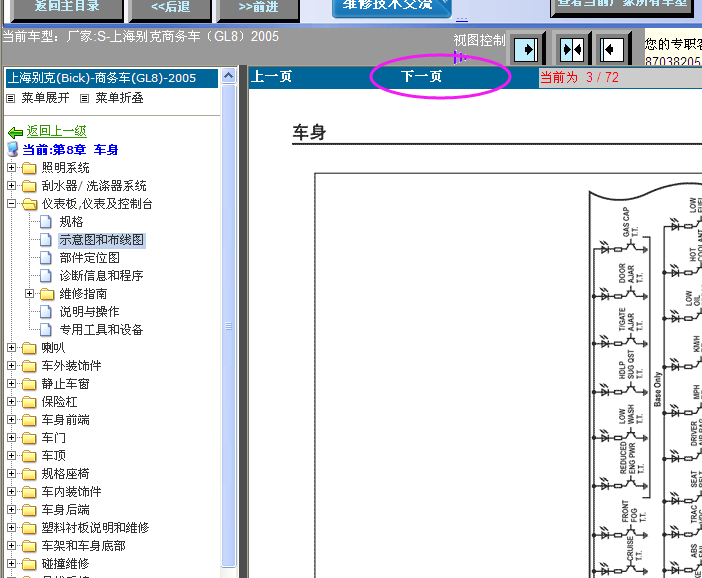Viewport: 702px width, 578px height.
Task: Click the 照明系统 folder icon
Action: click(29, 168)
